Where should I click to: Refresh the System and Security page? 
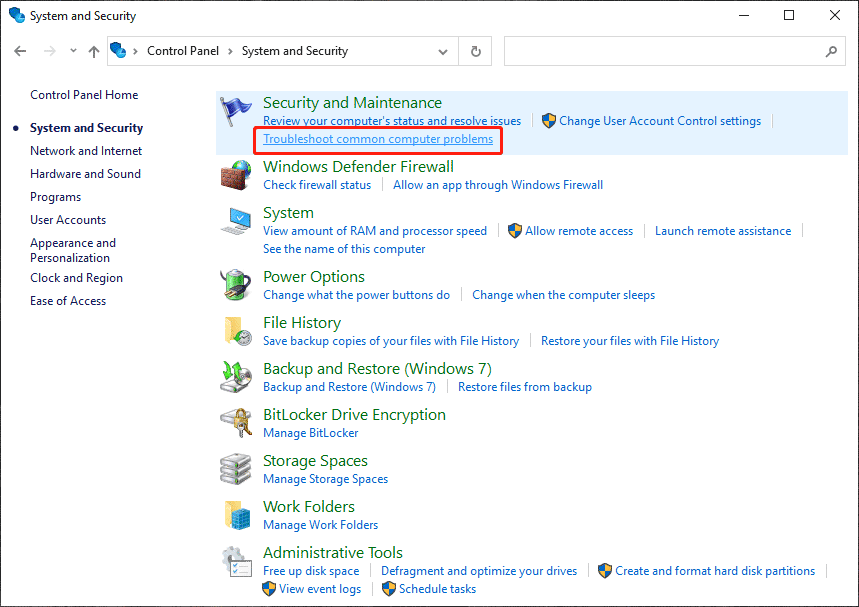(476, 51)
